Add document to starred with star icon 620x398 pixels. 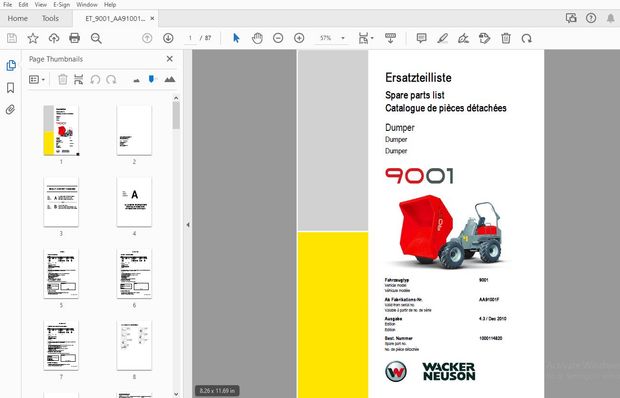(33, 38)
